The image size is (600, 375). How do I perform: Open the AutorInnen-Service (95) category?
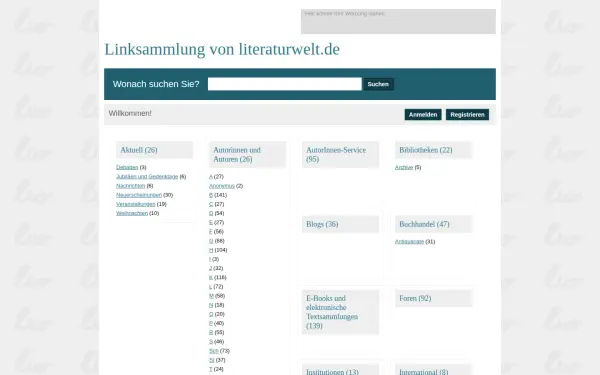pyautogui.click(x=336, y=155)
